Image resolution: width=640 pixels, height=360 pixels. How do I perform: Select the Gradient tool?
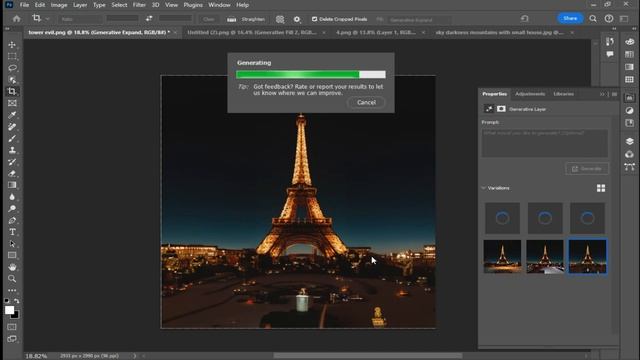tap(12, 185)
